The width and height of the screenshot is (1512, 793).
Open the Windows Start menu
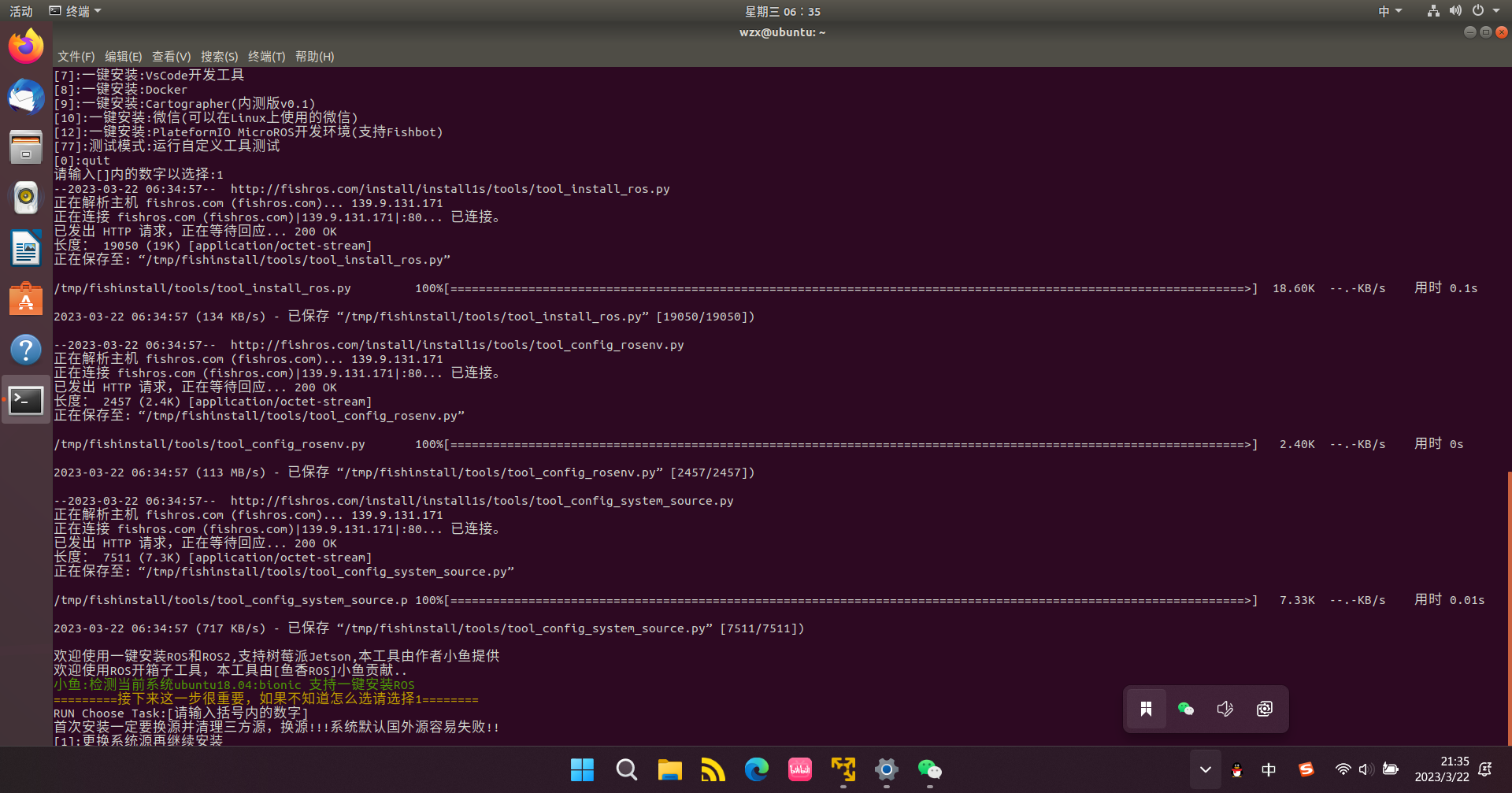tap(582, 769)
